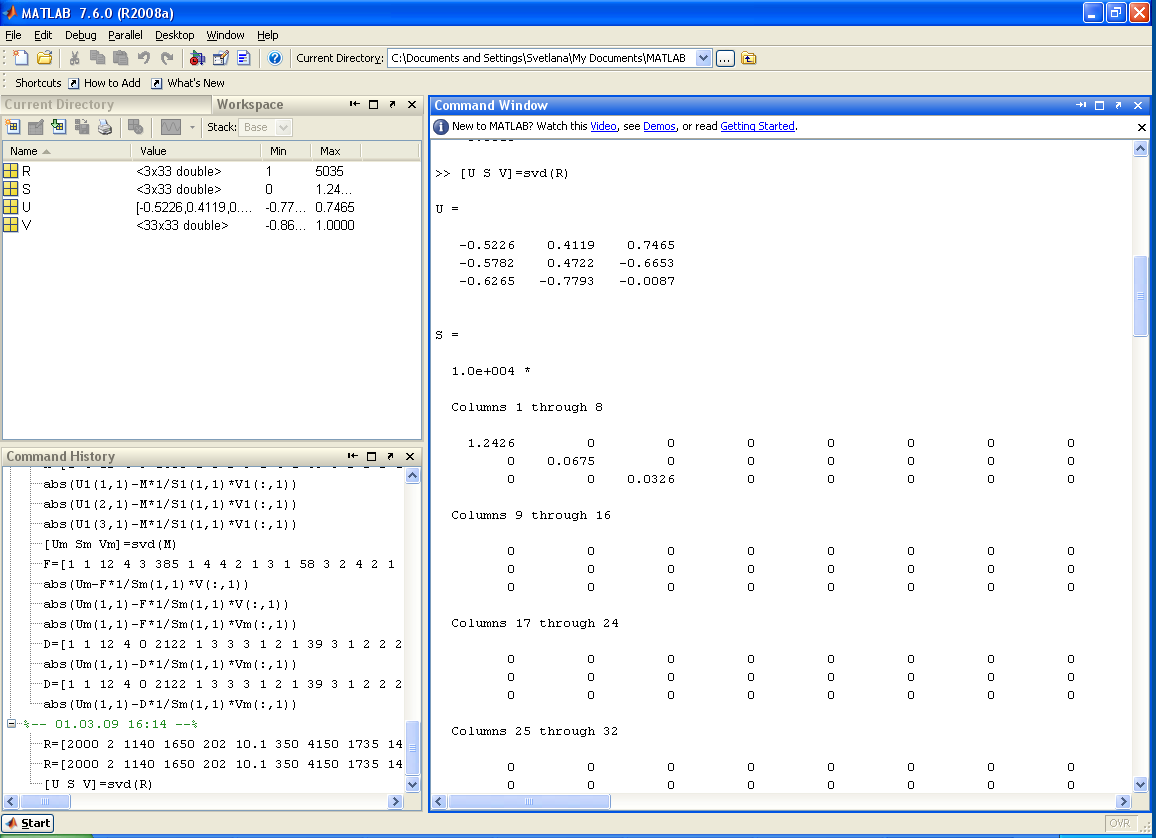Select variable R in Workspace
Viewport: 1156px width, 838px height.
[211, 171]
